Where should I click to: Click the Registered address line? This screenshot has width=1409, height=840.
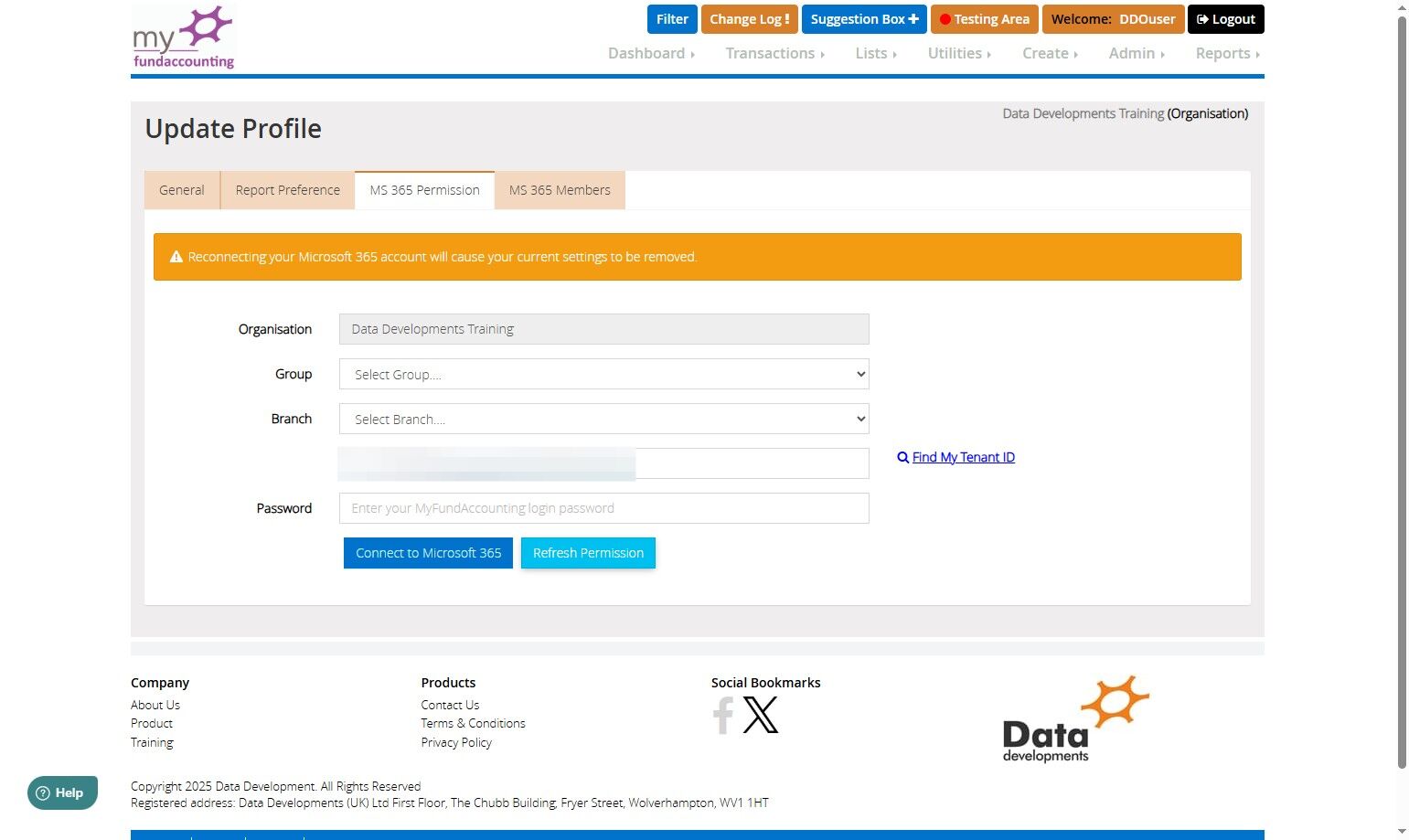(x=450, y=803)
